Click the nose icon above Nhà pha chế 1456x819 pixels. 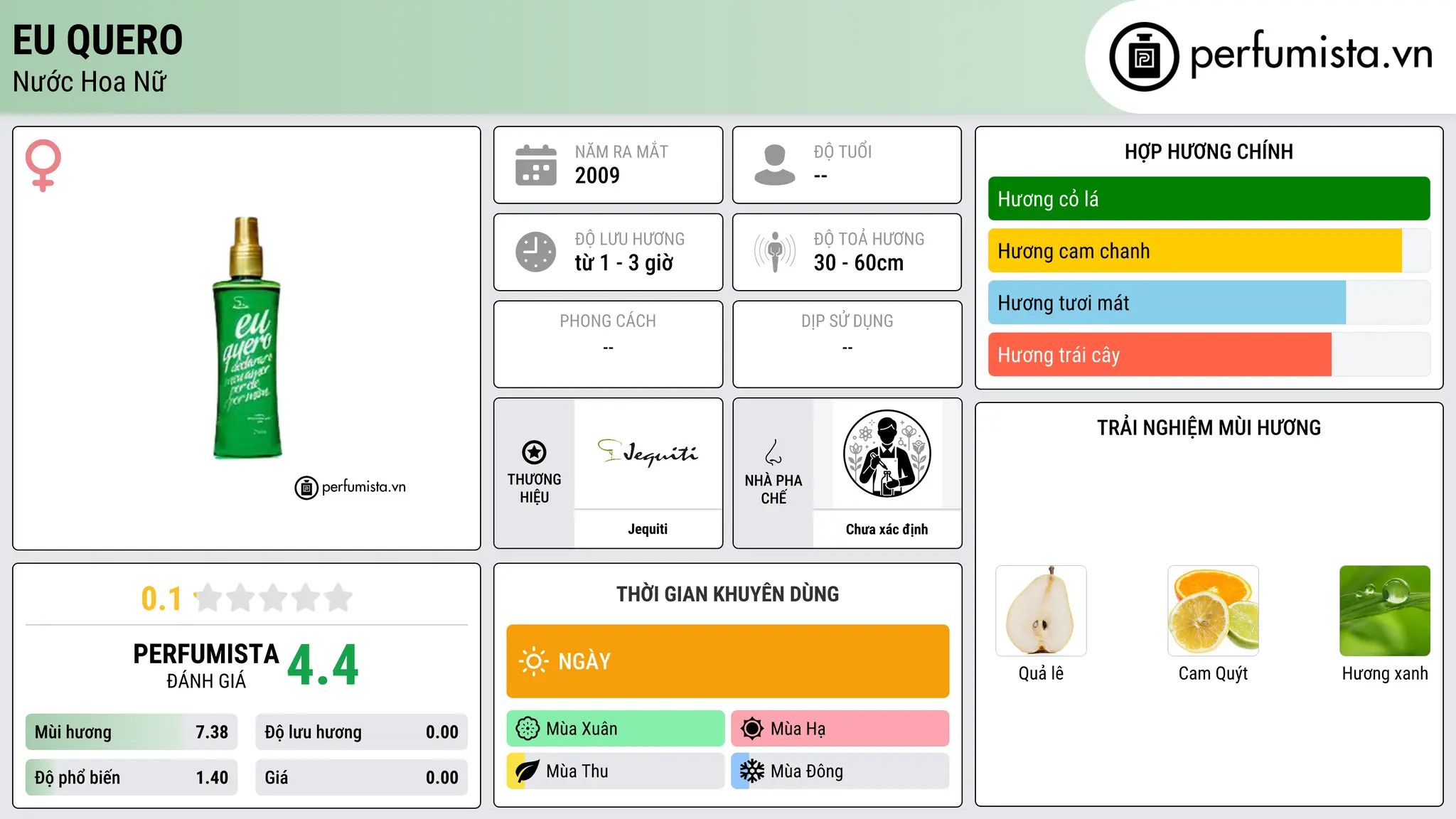point(773,452)
